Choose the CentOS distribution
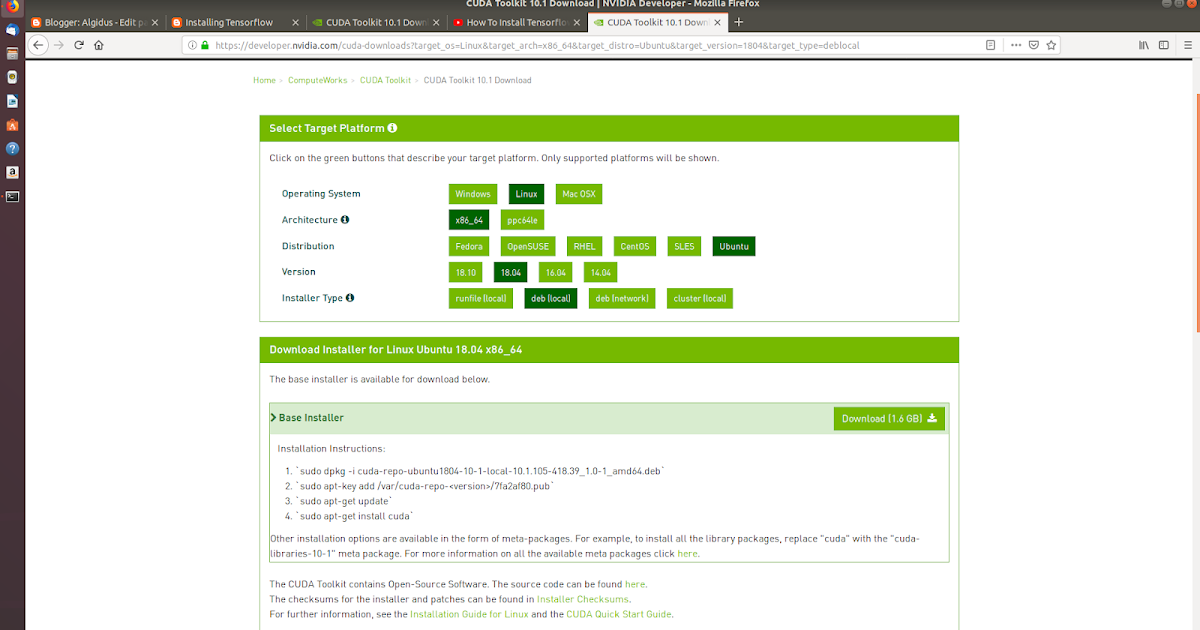 click(x=634, y=246)
